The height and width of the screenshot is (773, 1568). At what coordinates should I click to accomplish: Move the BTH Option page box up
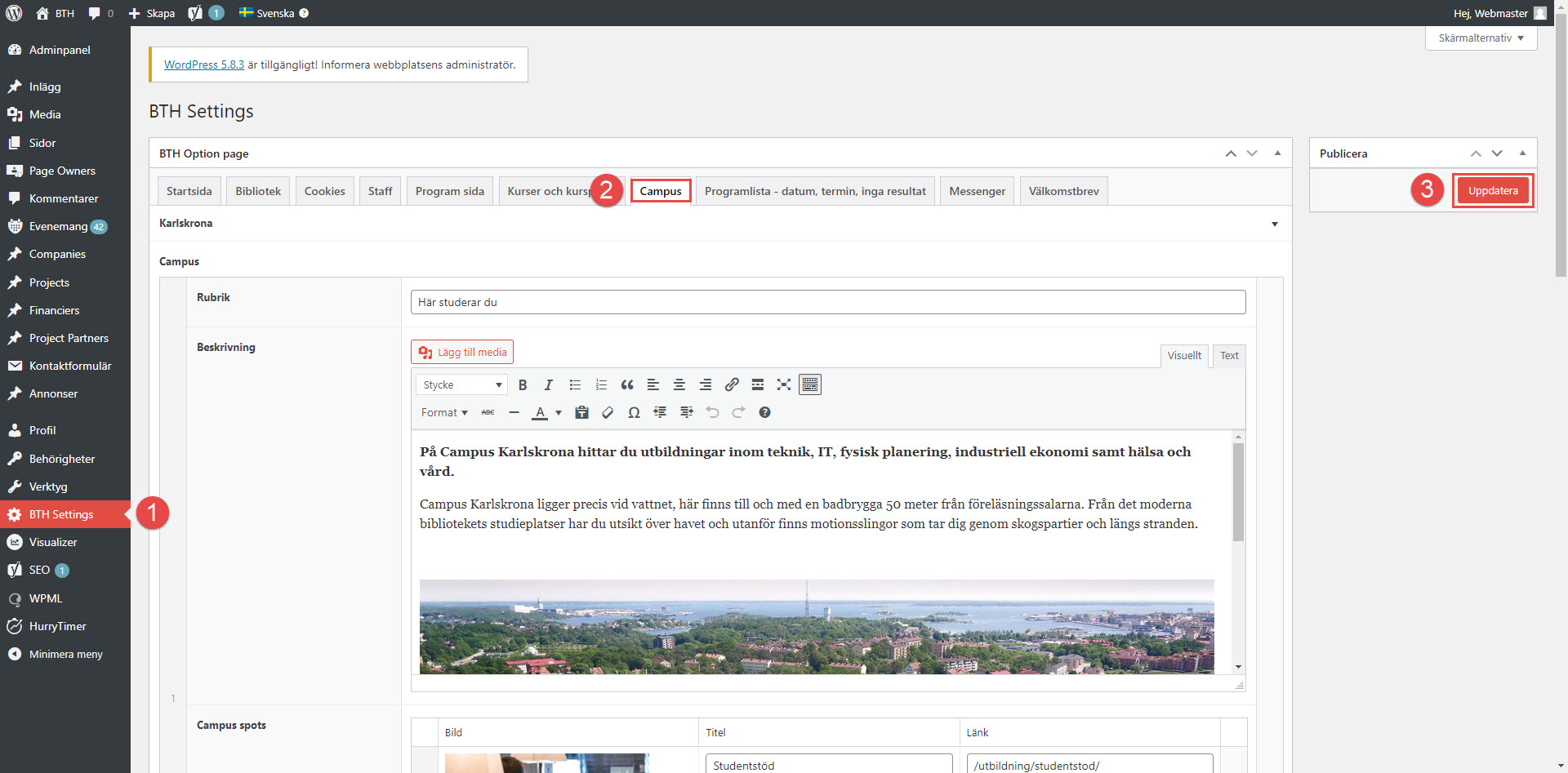(1231, 153)
